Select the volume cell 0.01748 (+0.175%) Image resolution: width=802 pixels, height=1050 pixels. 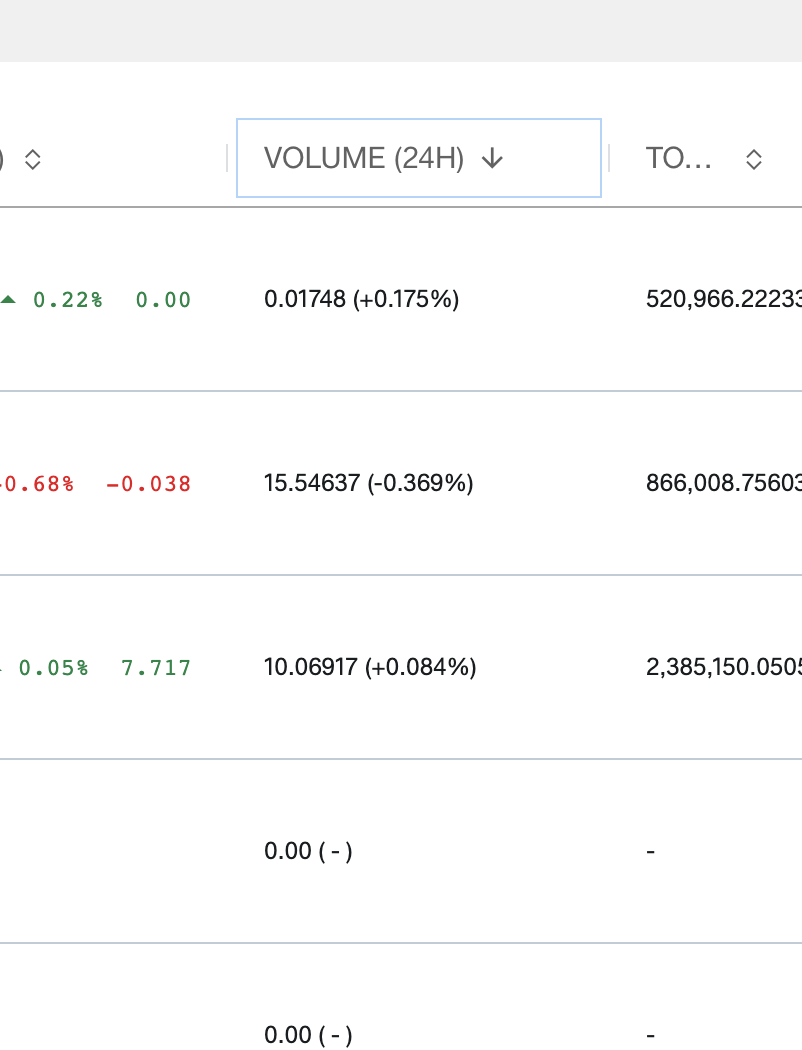tap(362, 299)
